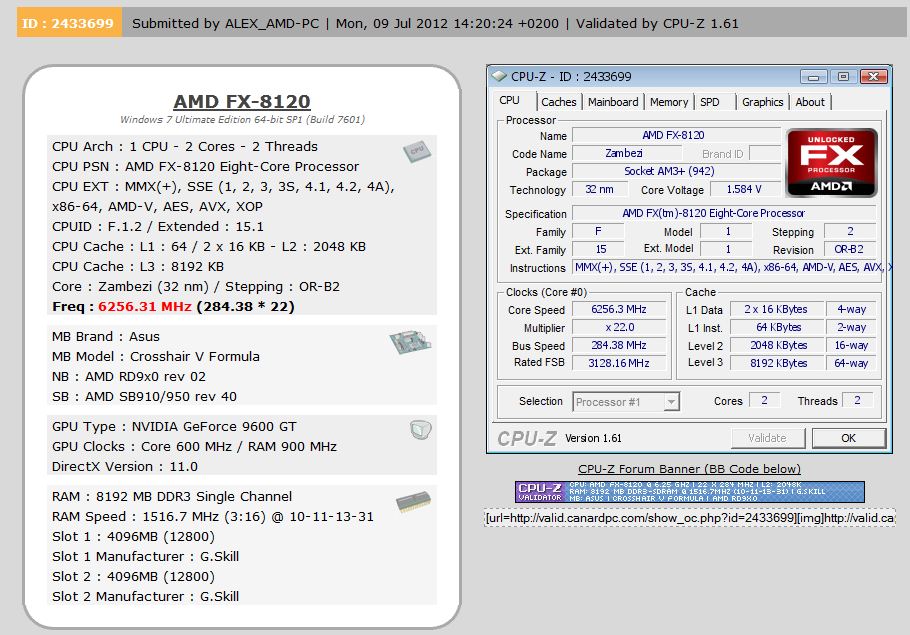Select the Graphics tab
Image resolution: width=910 pixels, height=635 pixels.
[763, 102]
